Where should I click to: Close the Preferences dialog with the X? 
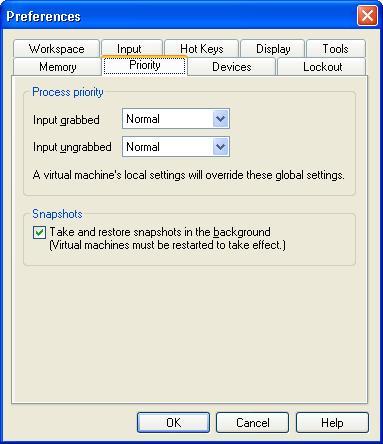click(x=367, y=15)
